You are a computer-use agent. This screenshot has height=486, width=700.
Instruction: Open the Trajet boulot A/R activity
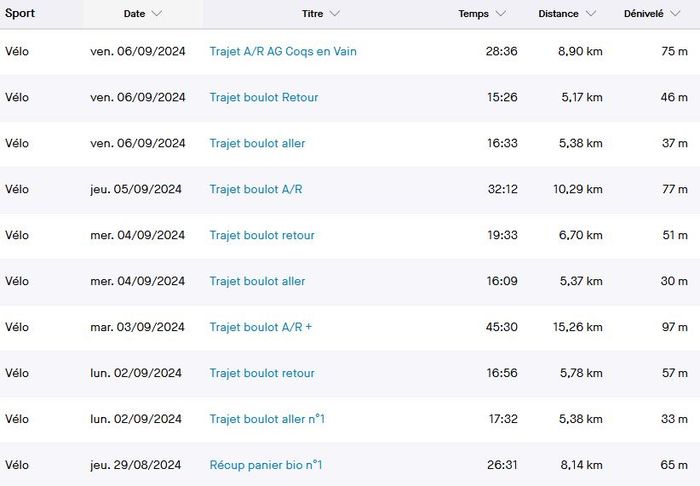(x=255, y=190)
